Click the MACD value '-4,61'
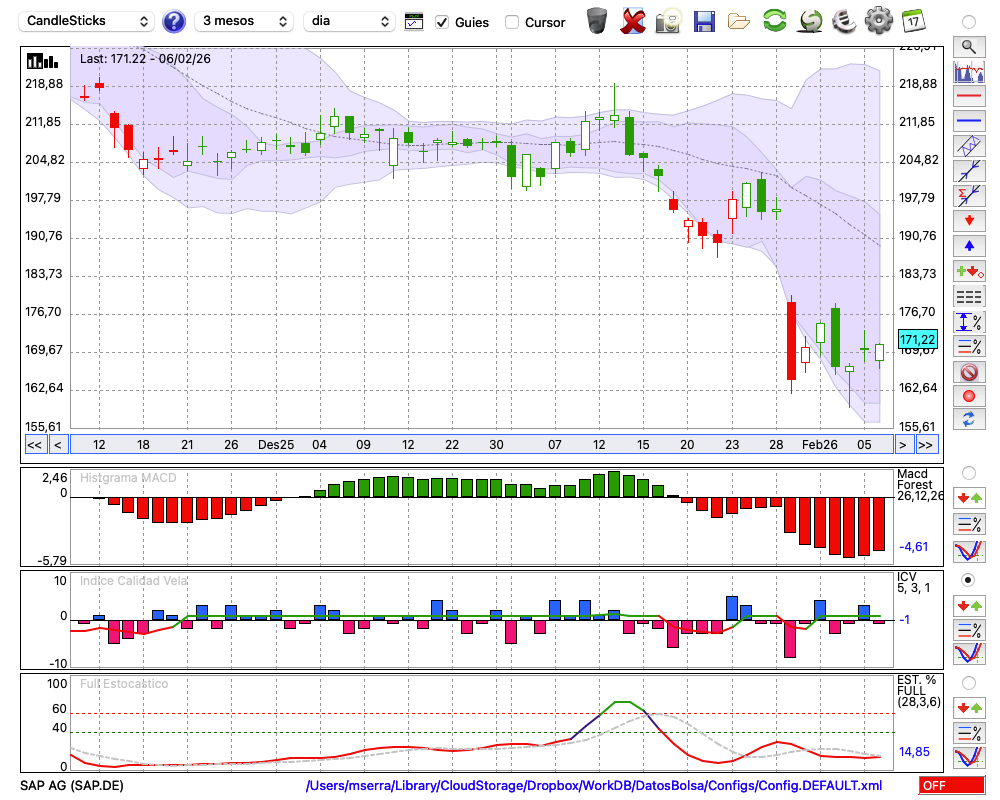Screen dimensions: 1000x800 (x=913, y=547)
